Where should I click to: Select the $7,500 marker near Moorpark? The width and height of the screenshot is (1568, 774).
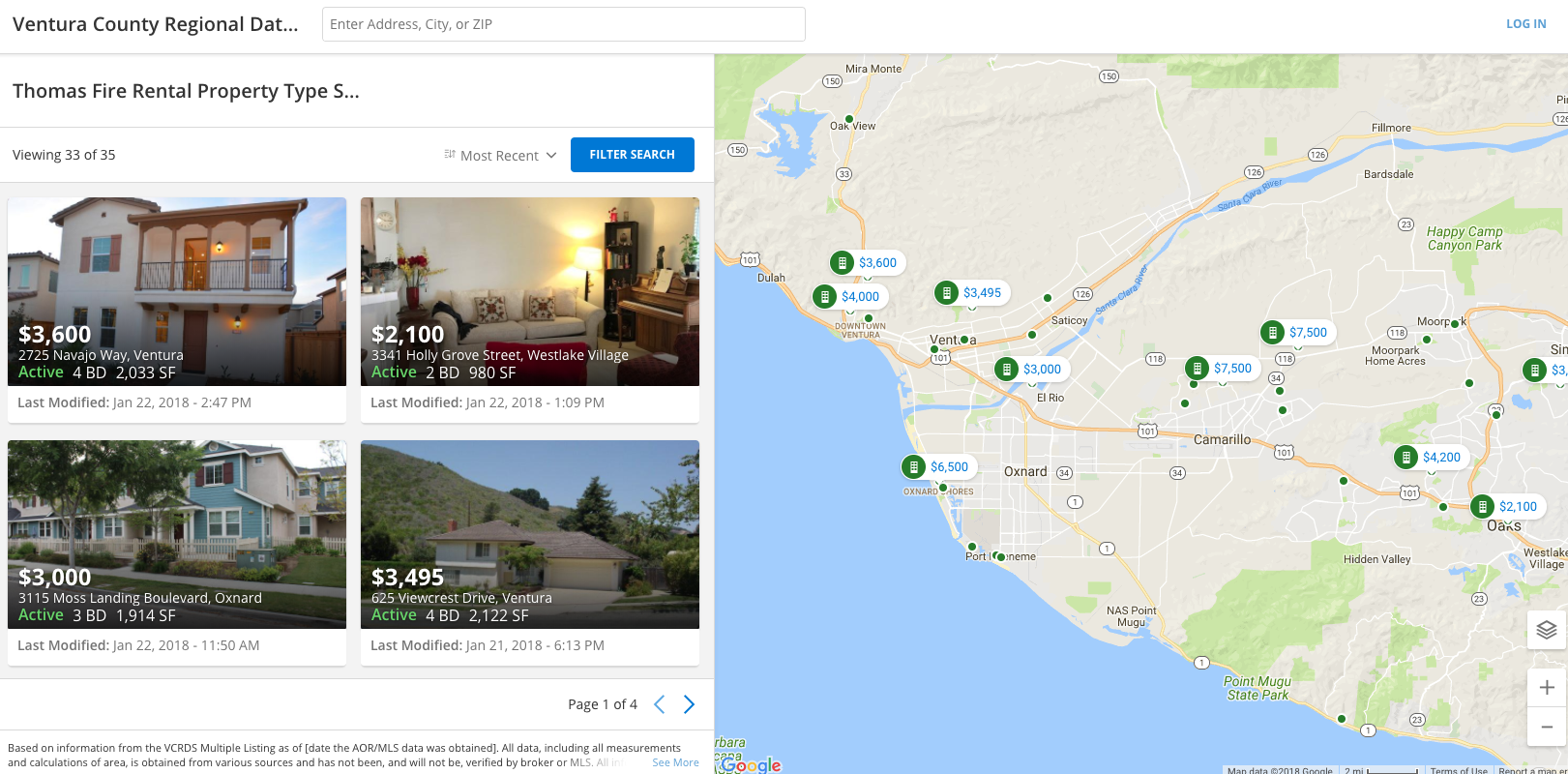1297,333
